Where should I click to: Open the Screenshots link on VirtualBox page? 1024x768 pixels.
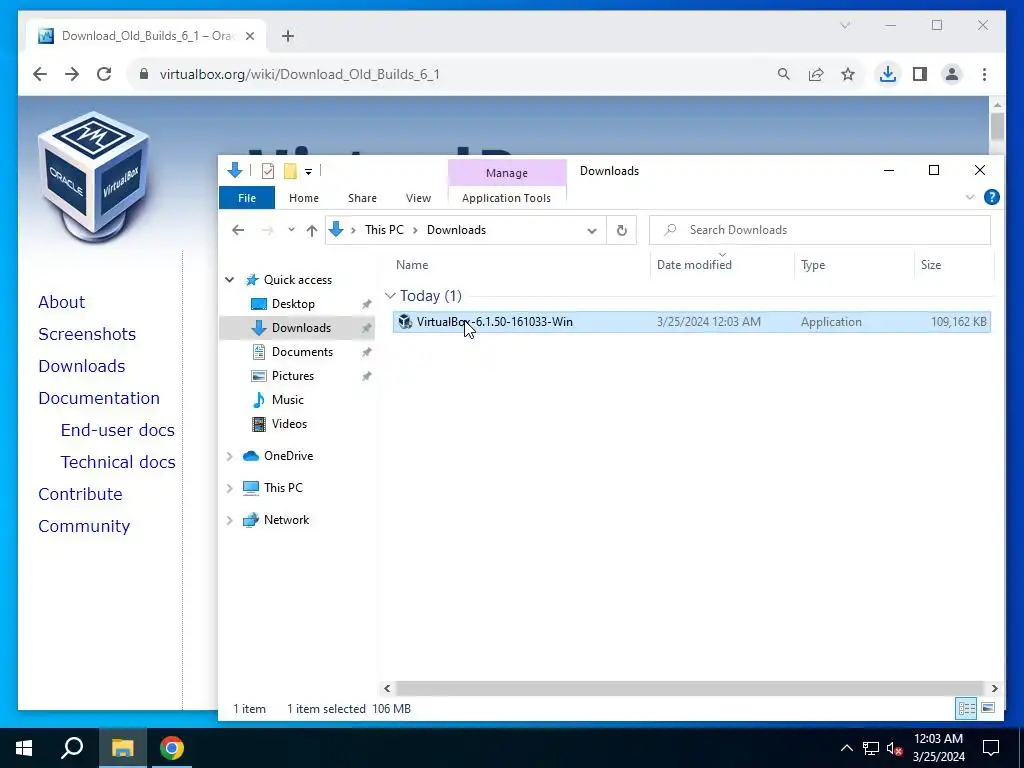coord(87,334)
